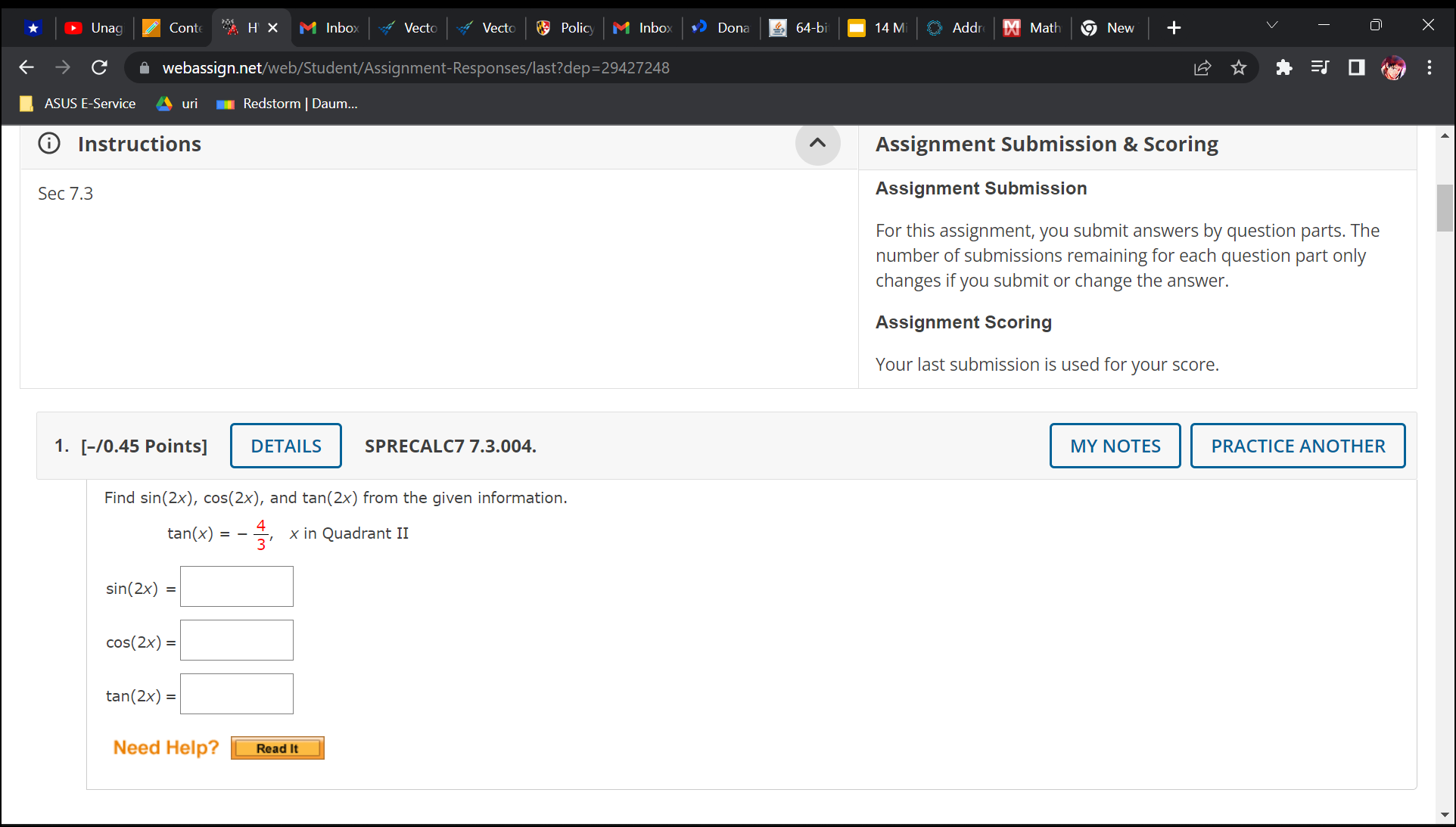Click the Read It help button
The height and width of the screenshot is (827, 1456).
pos(277,748)
